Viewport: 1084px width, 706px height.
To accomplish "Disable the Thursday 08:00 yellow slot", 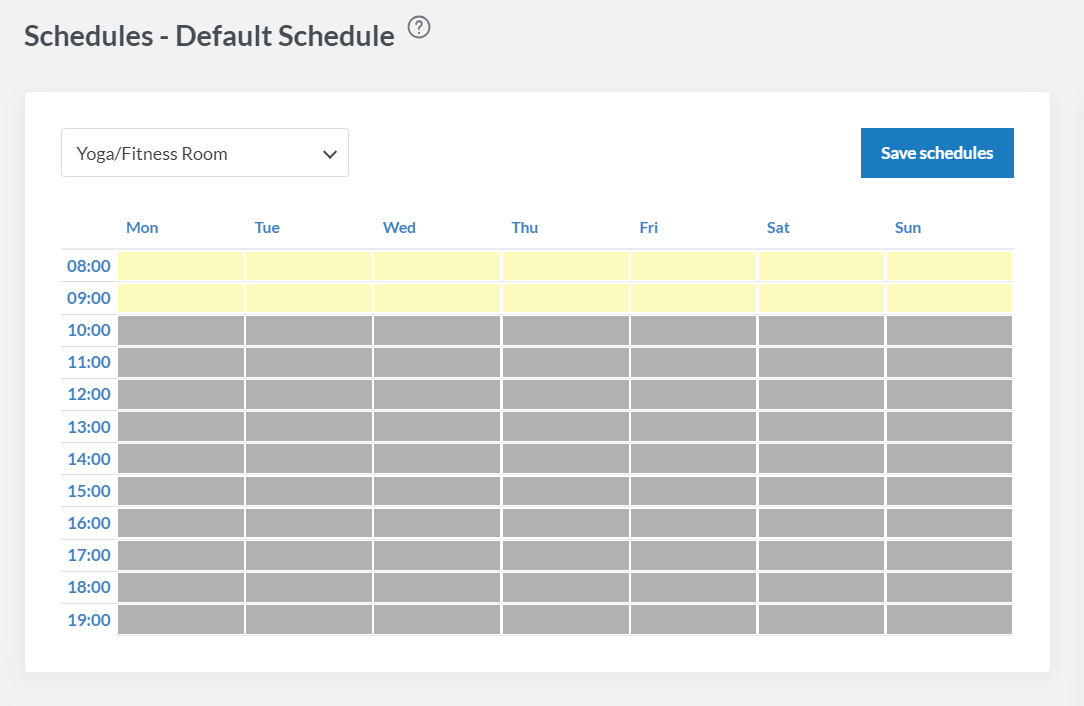I will [565, 266].
